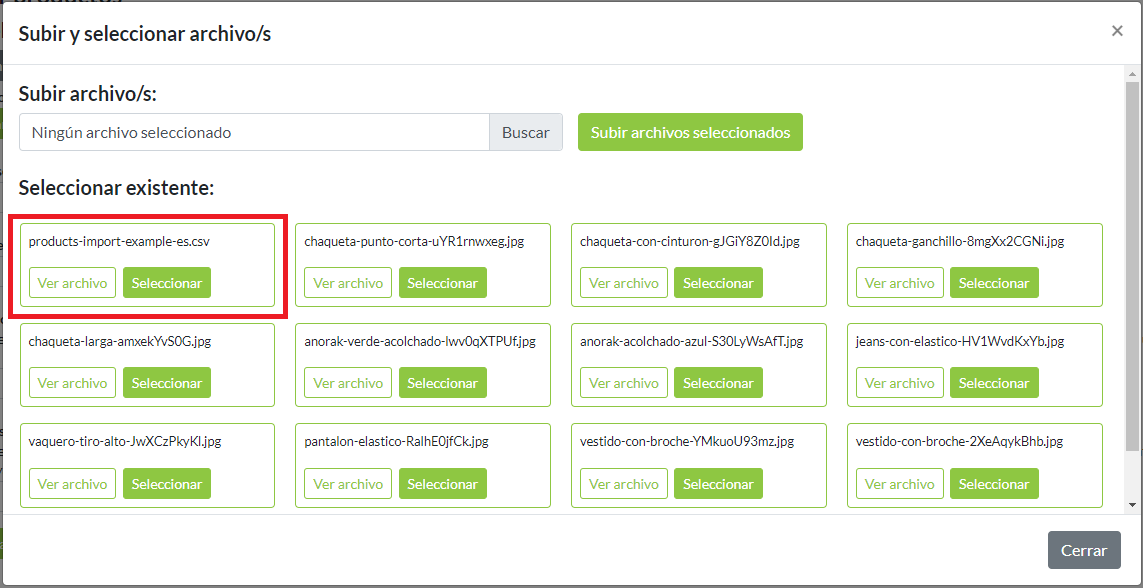This screenshot has width=1143, height=588.
Task: Click Seleccionar under chaqueta-punto-corta image
Action: tap(442, 282)
